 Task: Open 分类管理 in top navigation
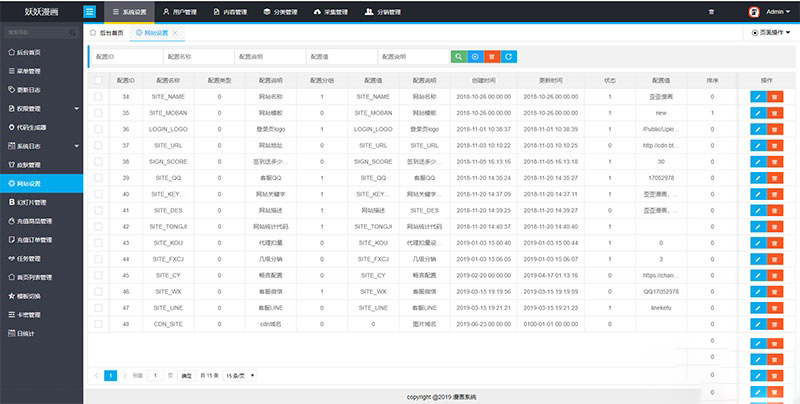tap(280, 12)
